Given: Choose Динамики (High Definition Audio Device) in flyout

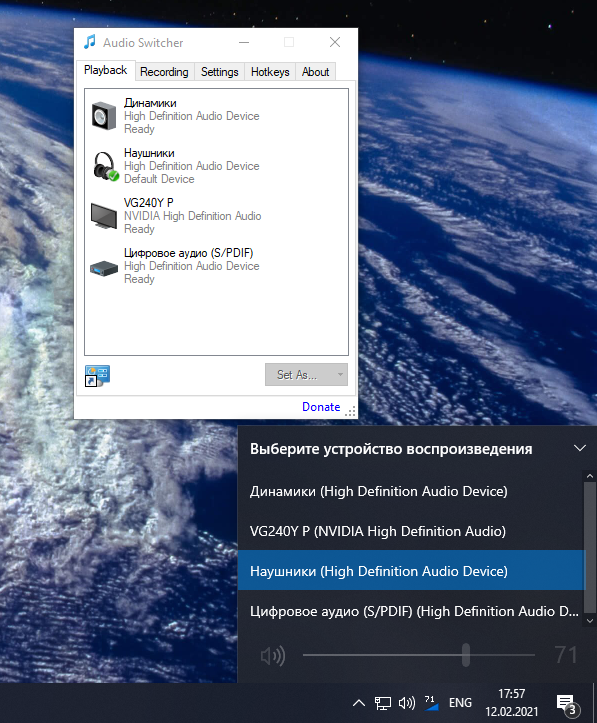Looking at the screenshot, I should [x=411, y=492].
